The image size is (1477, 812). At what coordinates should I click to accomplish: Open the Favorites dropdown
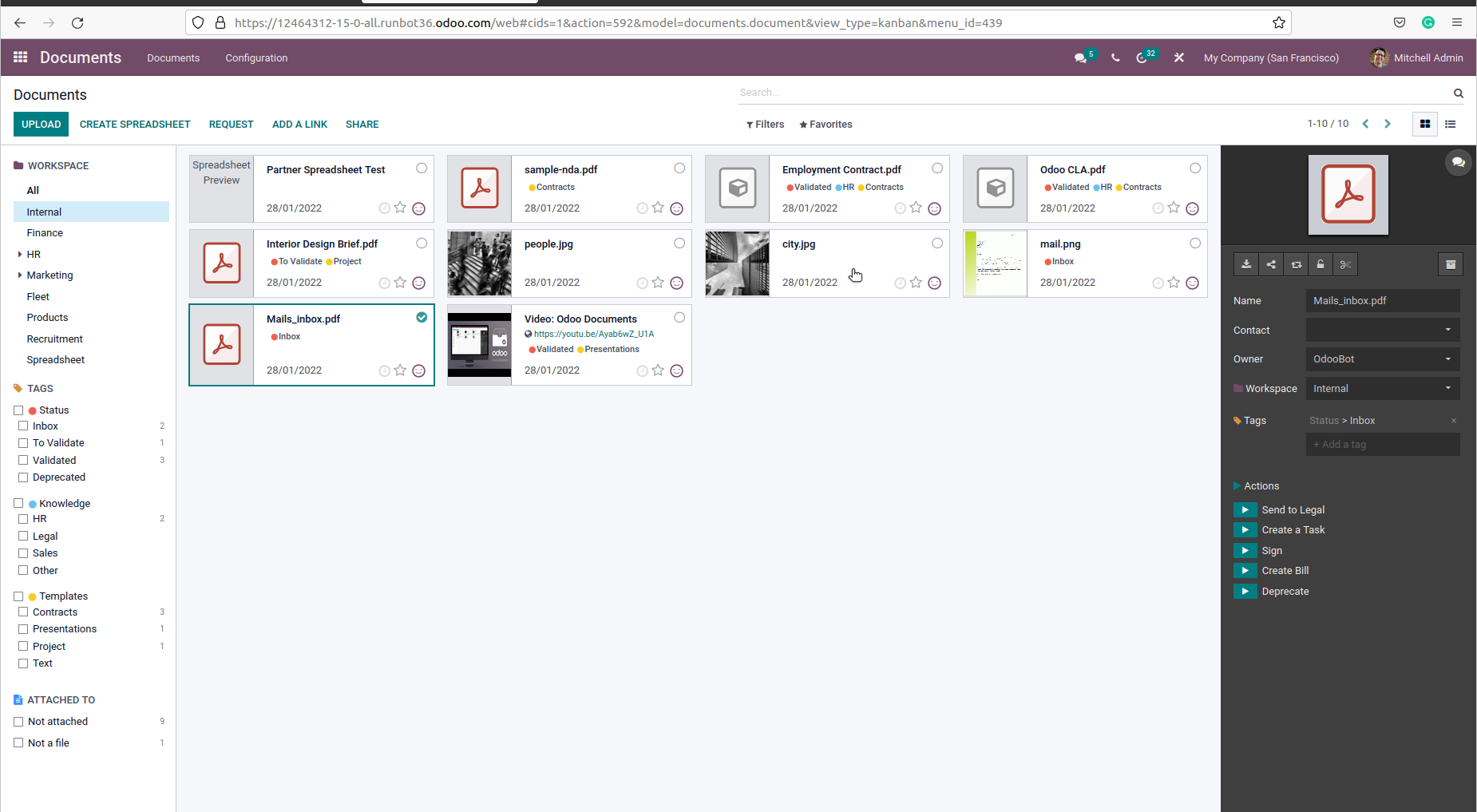[826, 124]
